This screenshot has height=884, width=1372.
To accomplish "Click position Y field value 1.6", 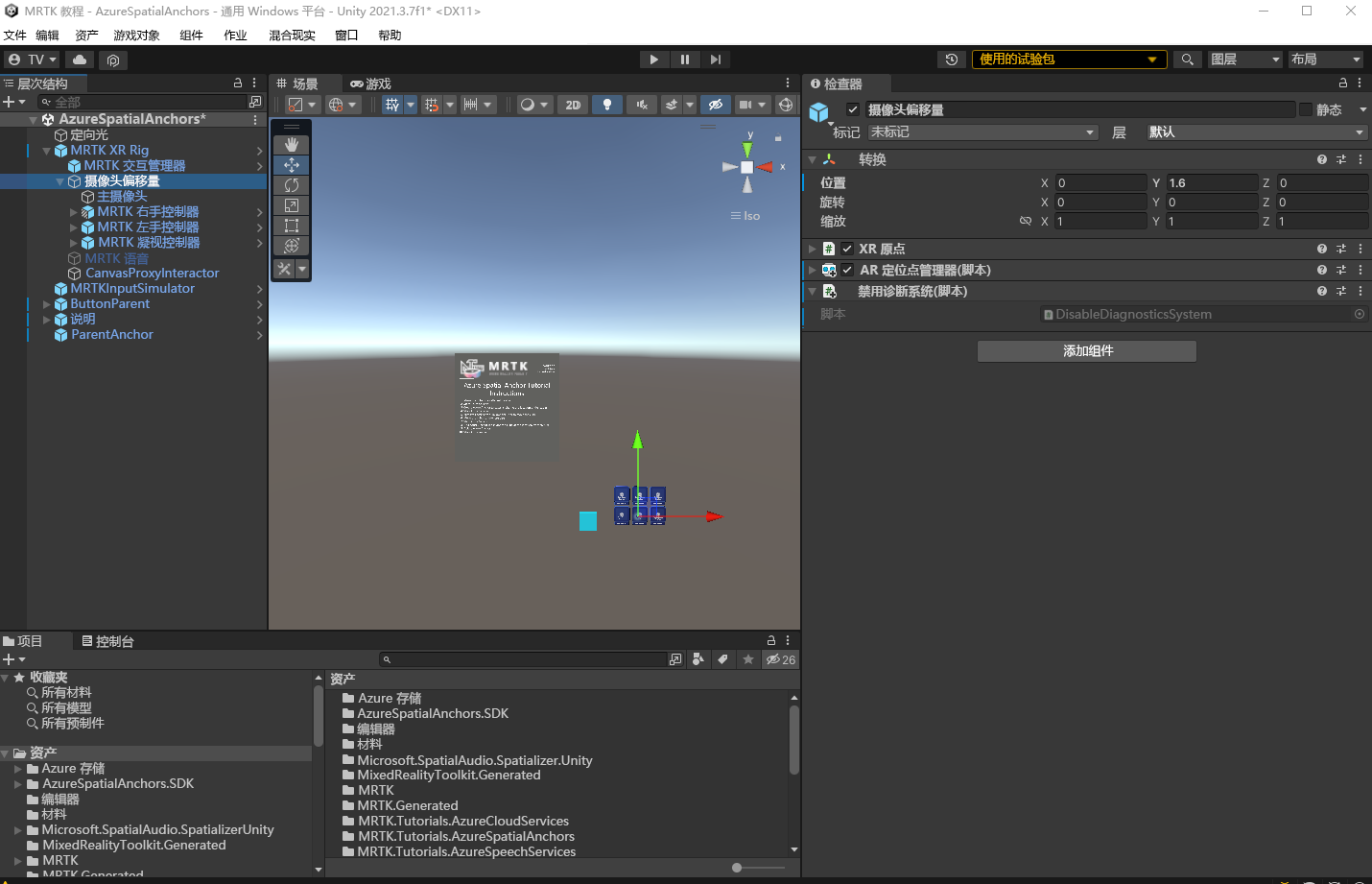I will coord(1211,182).
